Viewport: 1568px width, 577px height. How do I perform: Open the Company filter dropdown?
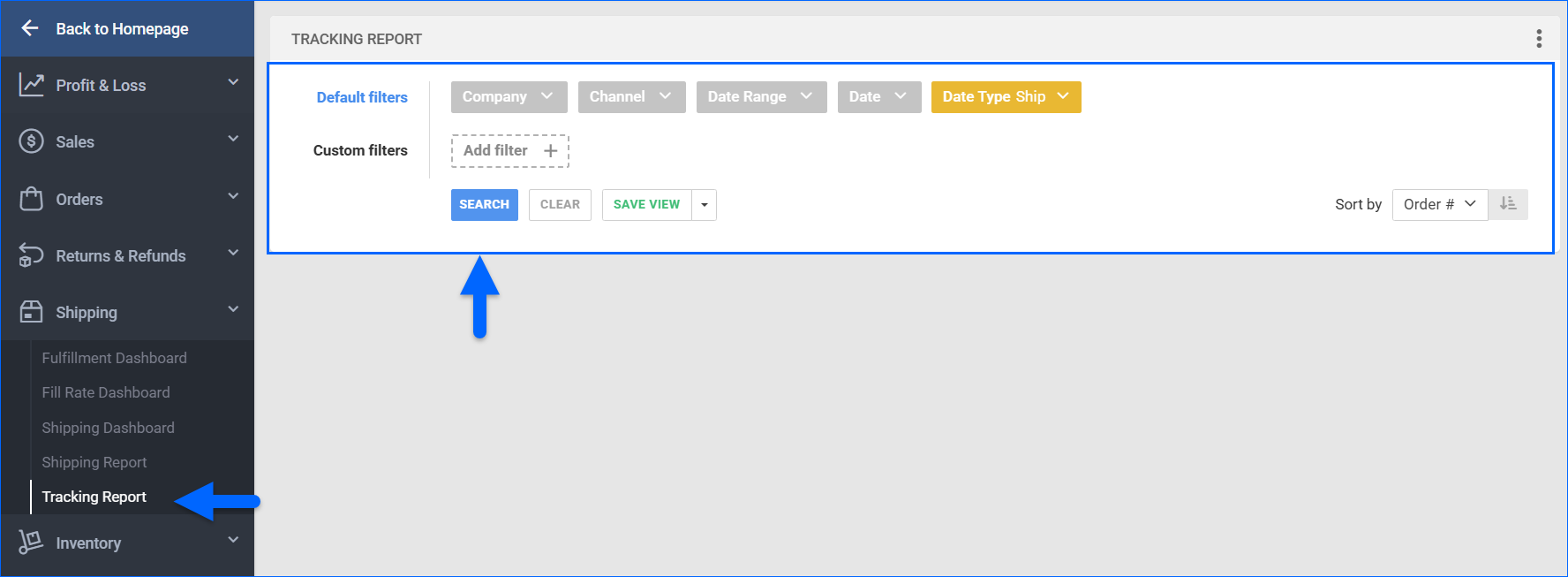509,97
